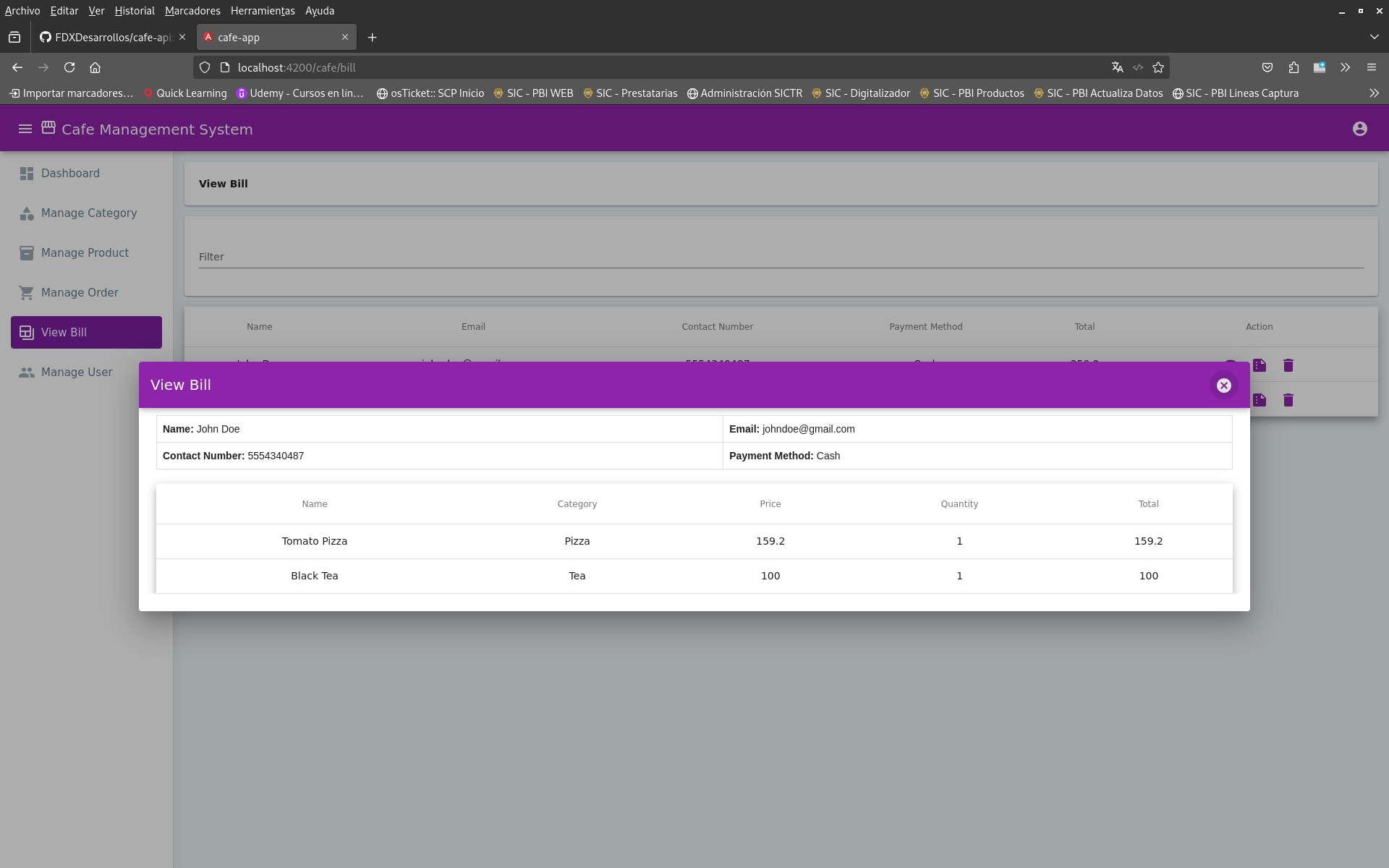The image size is (1389, 868).
Task: Select the Tomato Pizza cell
Action: pyautogui.click(x=315, y=541)
